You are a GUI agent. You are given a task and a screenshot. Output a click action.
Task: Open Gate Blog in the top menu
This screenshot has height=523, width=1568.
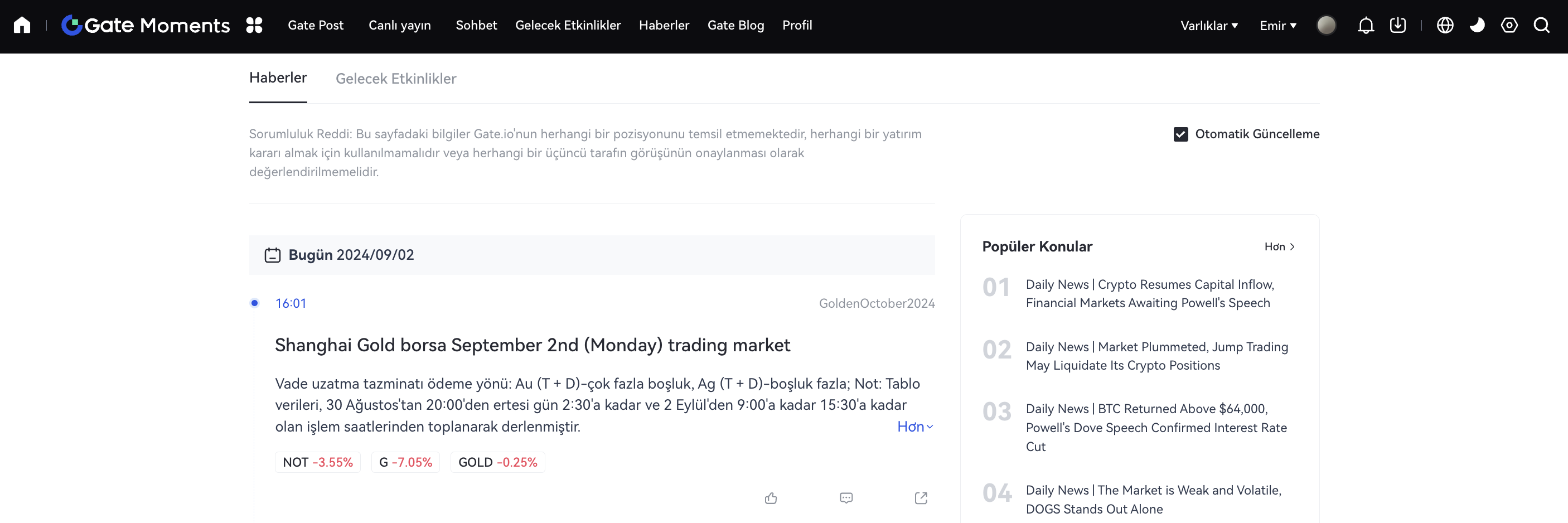coord(735,25)
